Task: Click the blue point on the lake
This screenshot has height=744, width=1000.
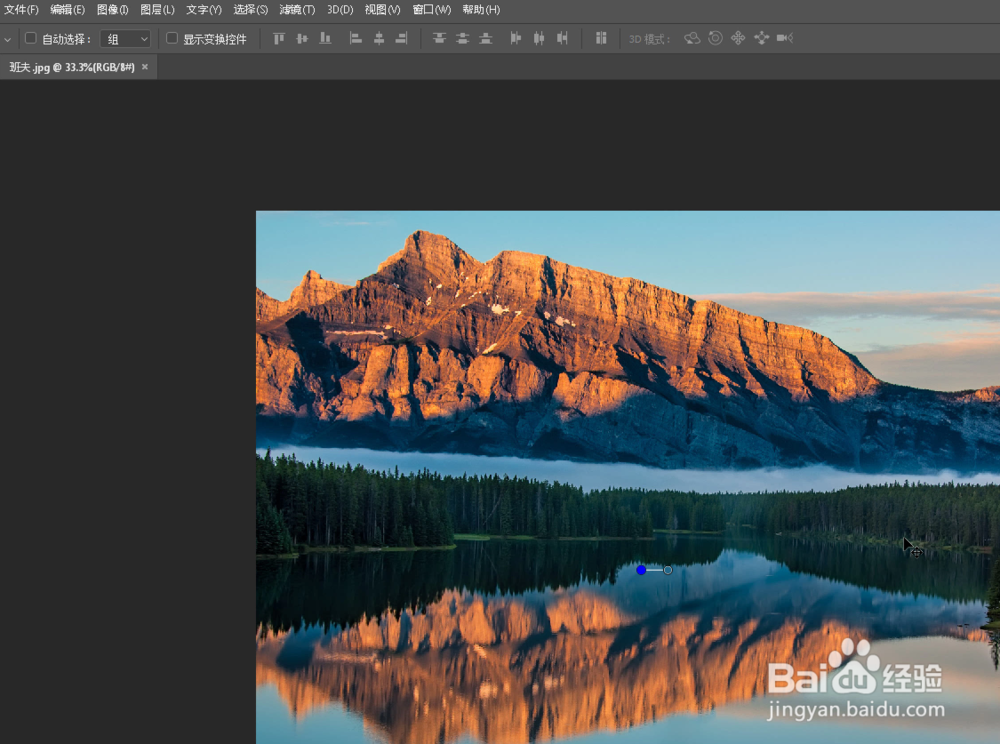Action: click(641, 570)
